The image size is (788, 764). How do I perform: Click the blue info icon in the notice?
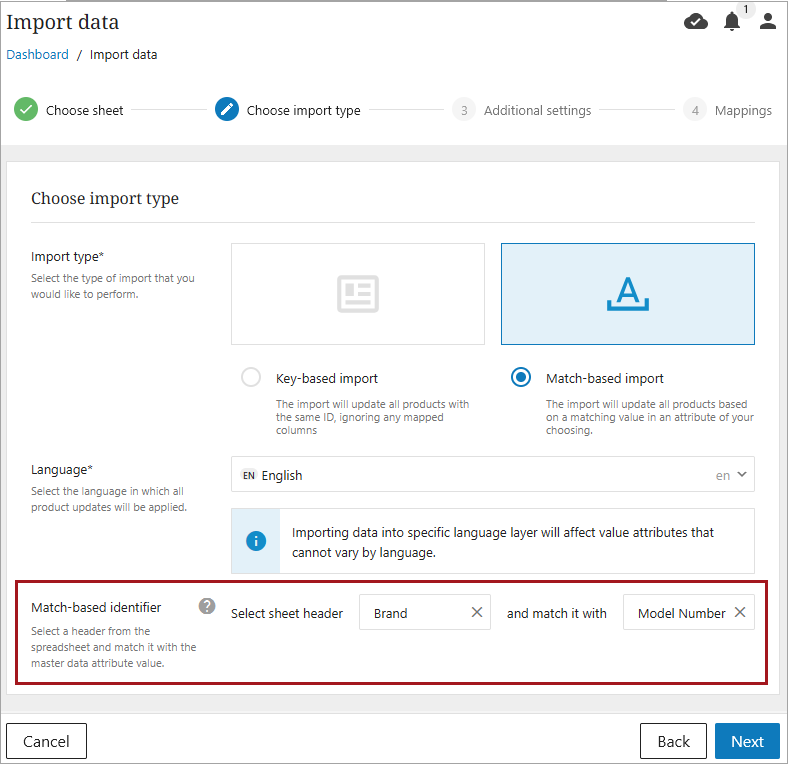(x=256, y=541)
